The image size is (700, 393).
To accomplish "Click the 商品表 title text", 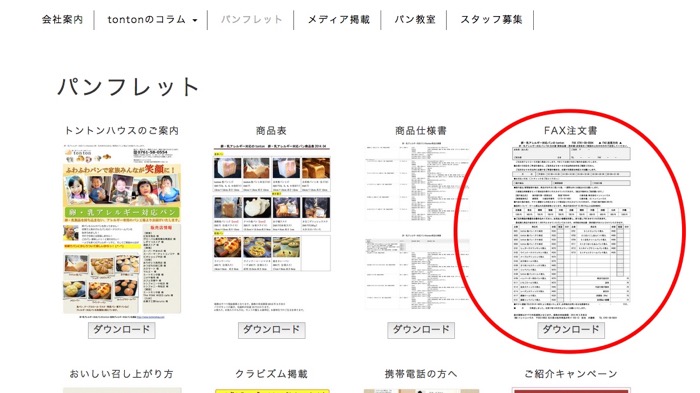I will pyautogui.click(x=271, y=130).
